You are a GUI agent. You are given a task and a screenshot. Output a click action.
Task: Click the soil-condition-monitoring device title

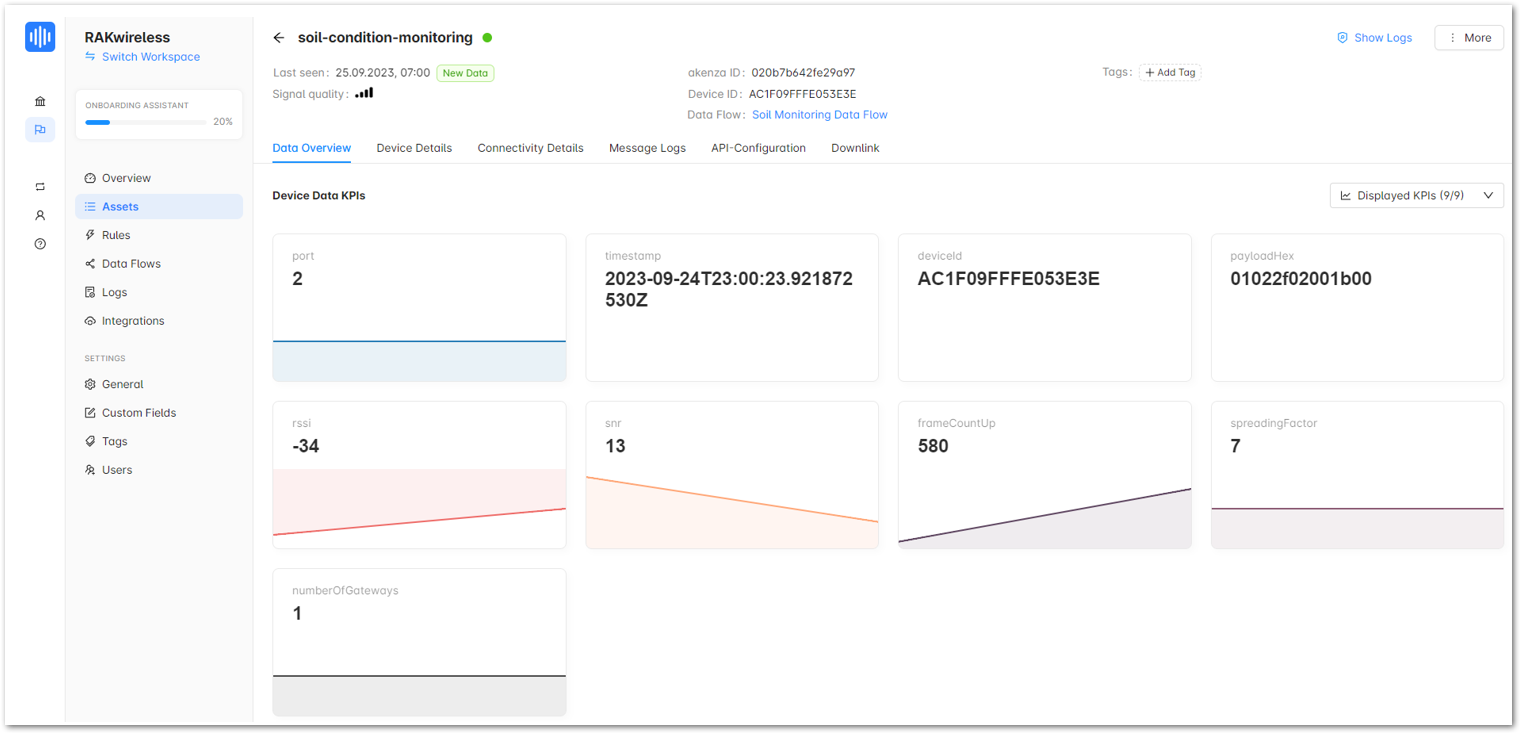385,38
